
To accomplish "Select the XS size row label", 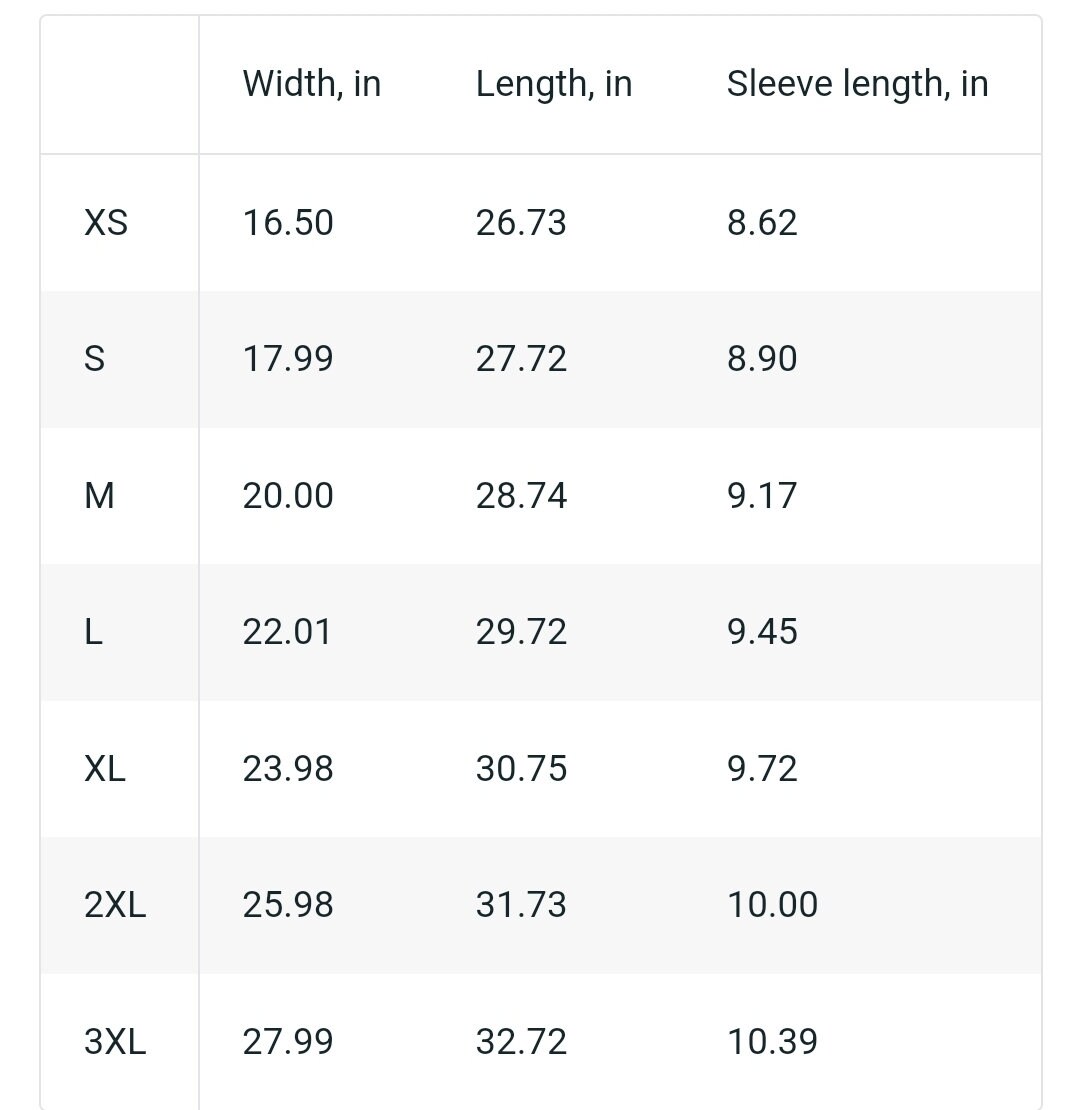I will point(105,223).
